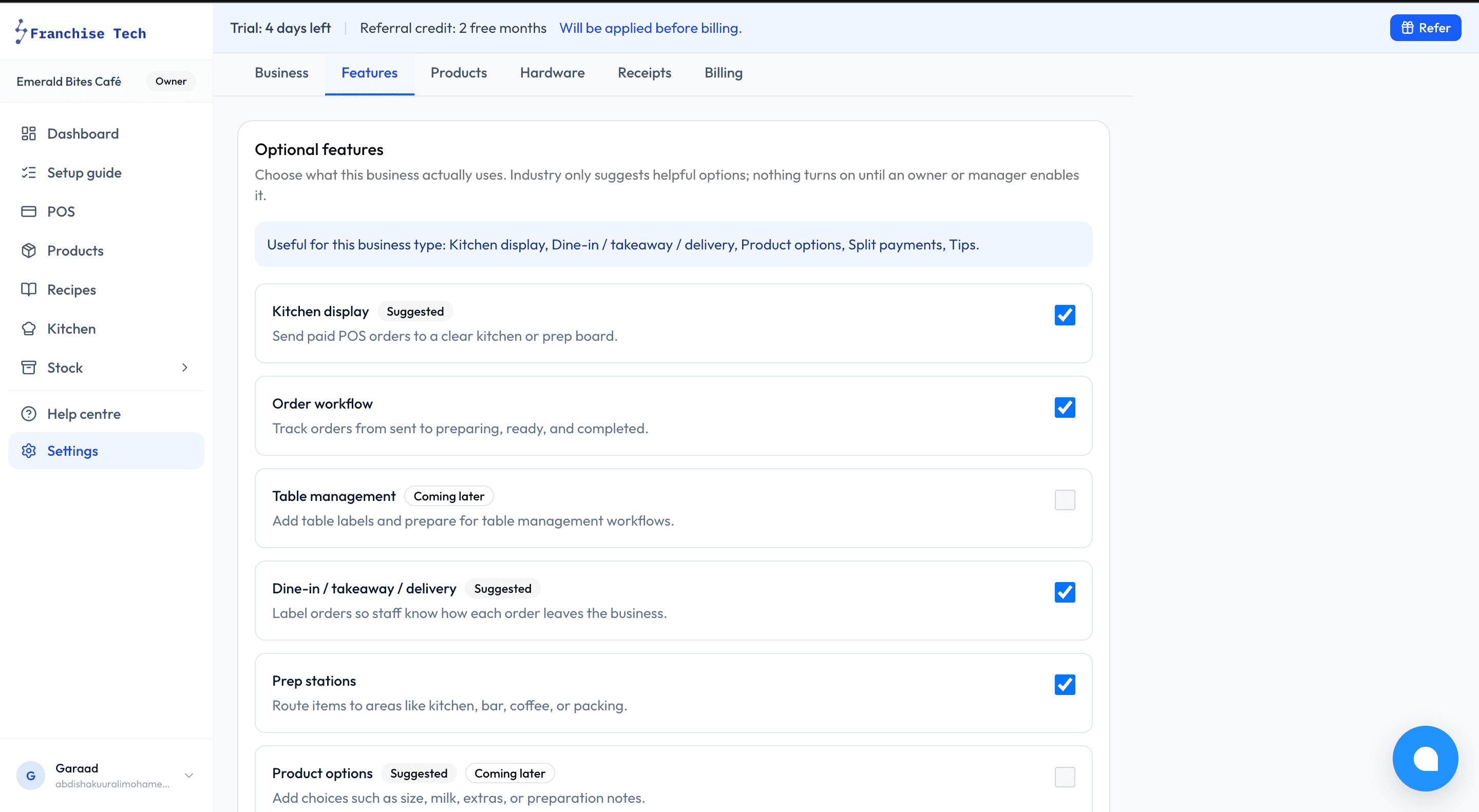The height and width of the screenshot is (812, 1479).
Task: Click the Owner role badge
Action: [170, 82]
